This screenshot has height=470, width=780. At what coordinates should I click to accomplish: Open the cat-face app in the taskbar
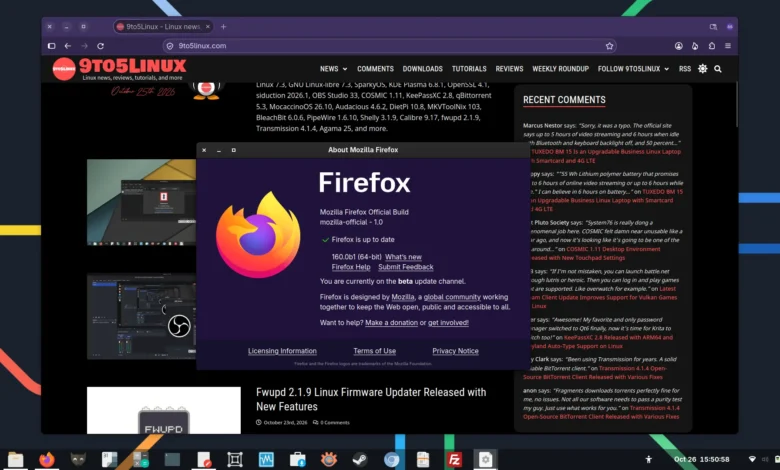(x=78, y=460)
